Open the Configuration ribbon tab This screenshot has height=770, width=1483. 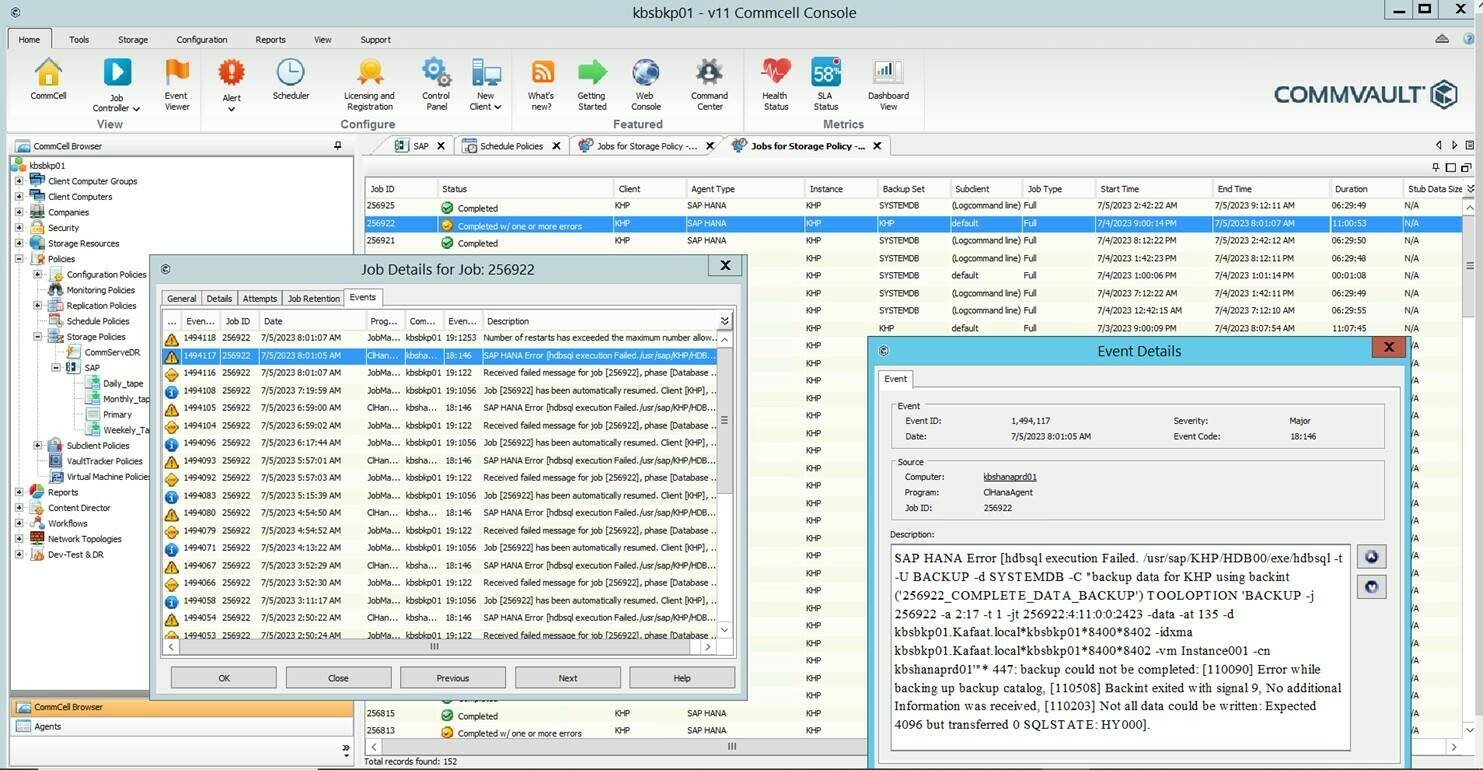click(202, 40)
